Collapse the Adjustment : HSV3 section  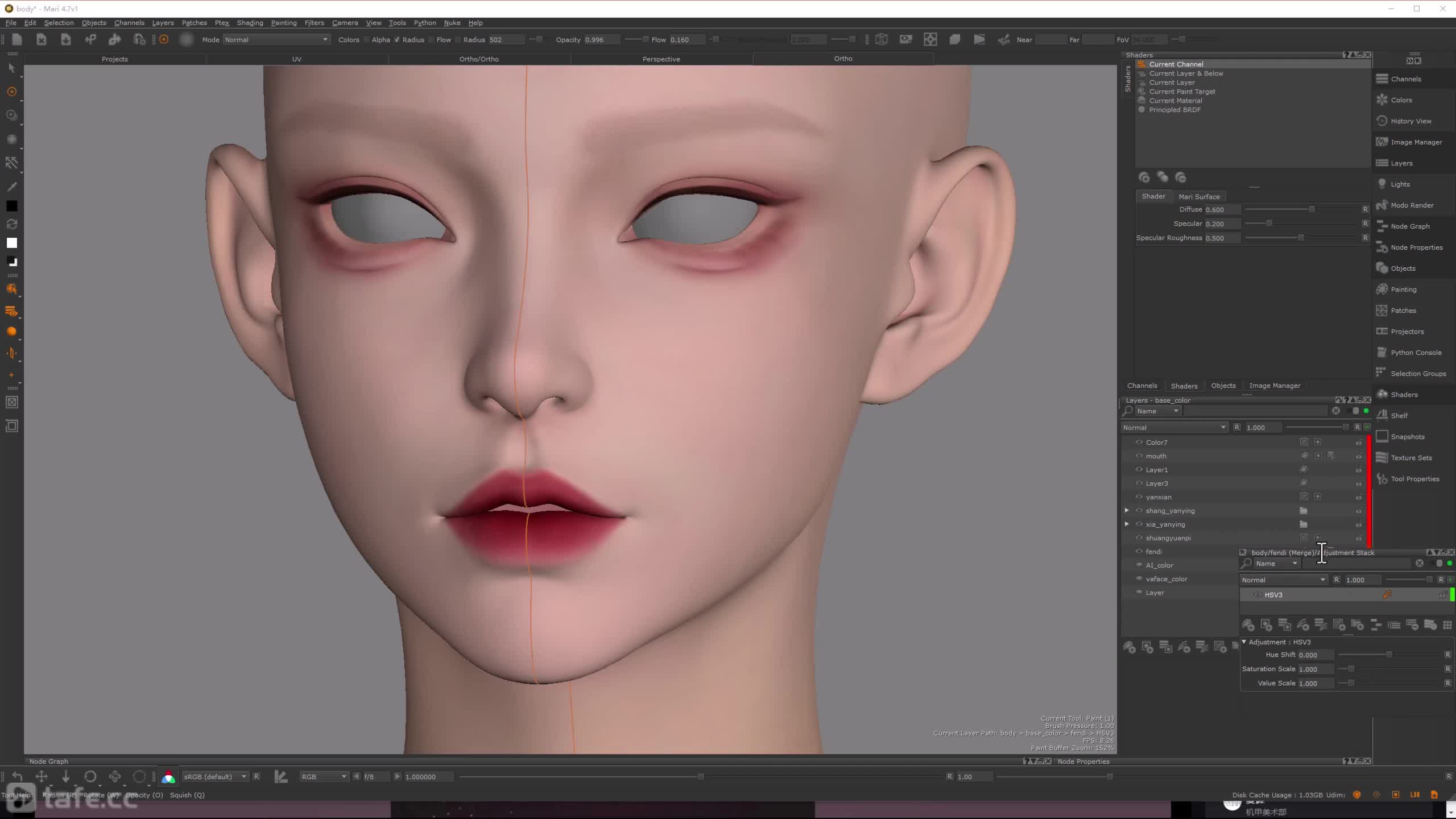pyautogui.click(x=1244, y=642)
